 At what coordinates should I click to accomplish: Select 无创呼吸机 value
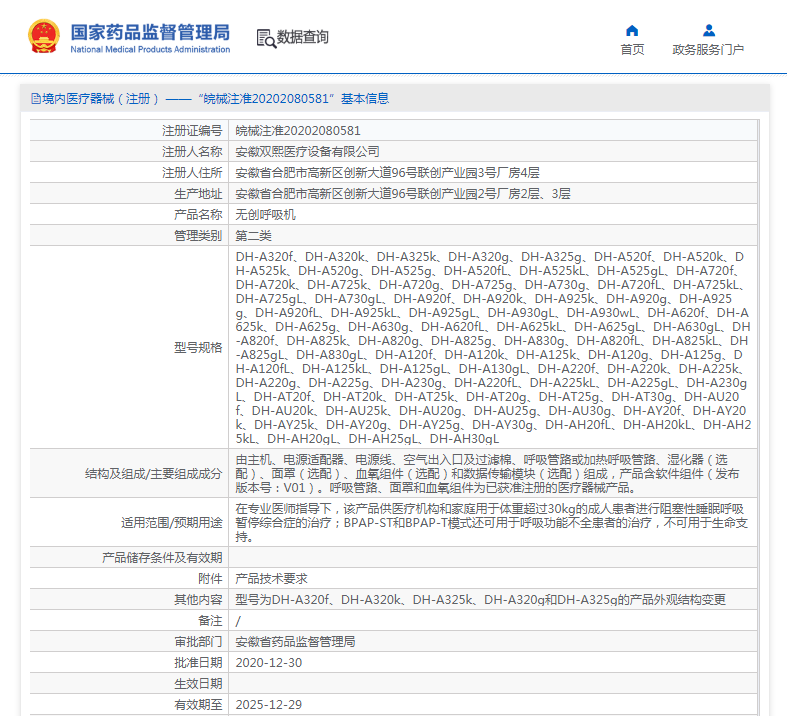point(266,215)
